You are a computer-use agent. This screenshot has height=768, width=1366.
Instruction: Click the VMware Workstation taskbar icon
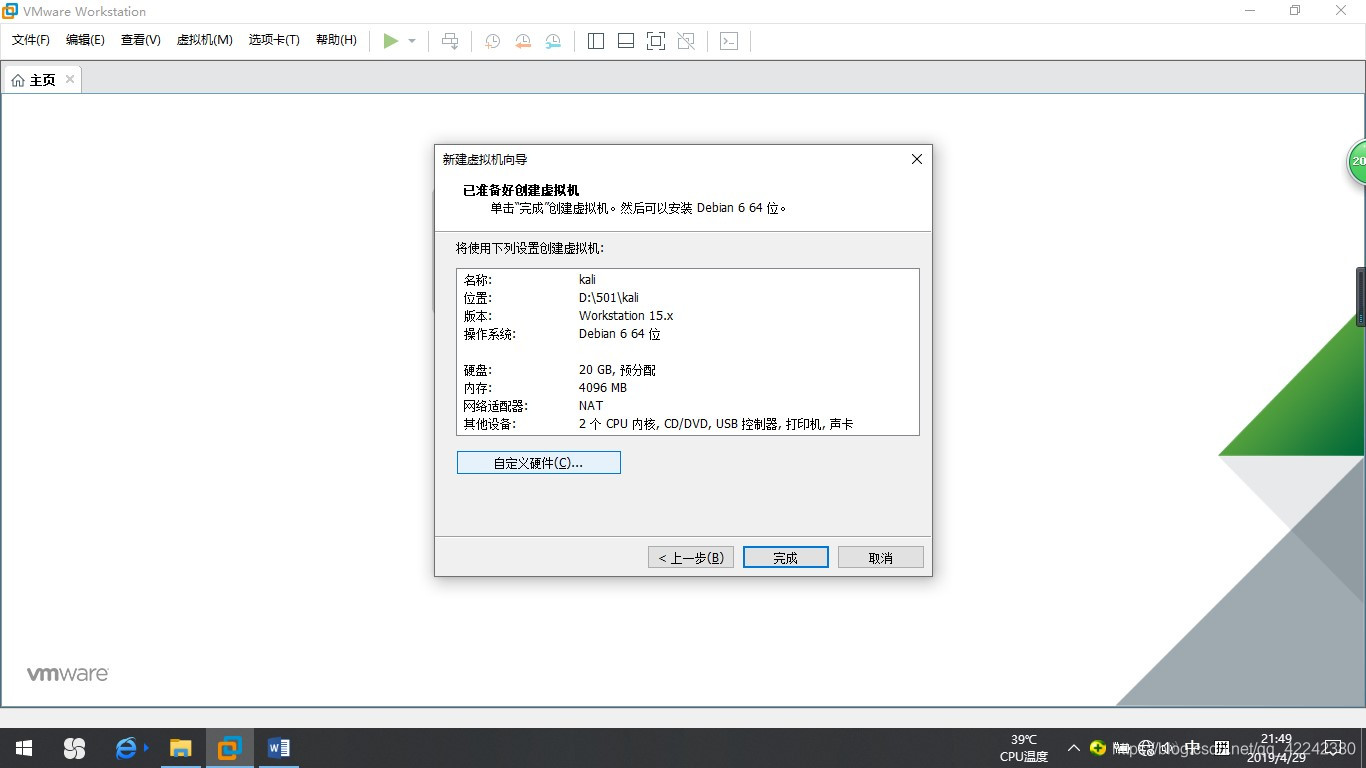pos(230,748)
